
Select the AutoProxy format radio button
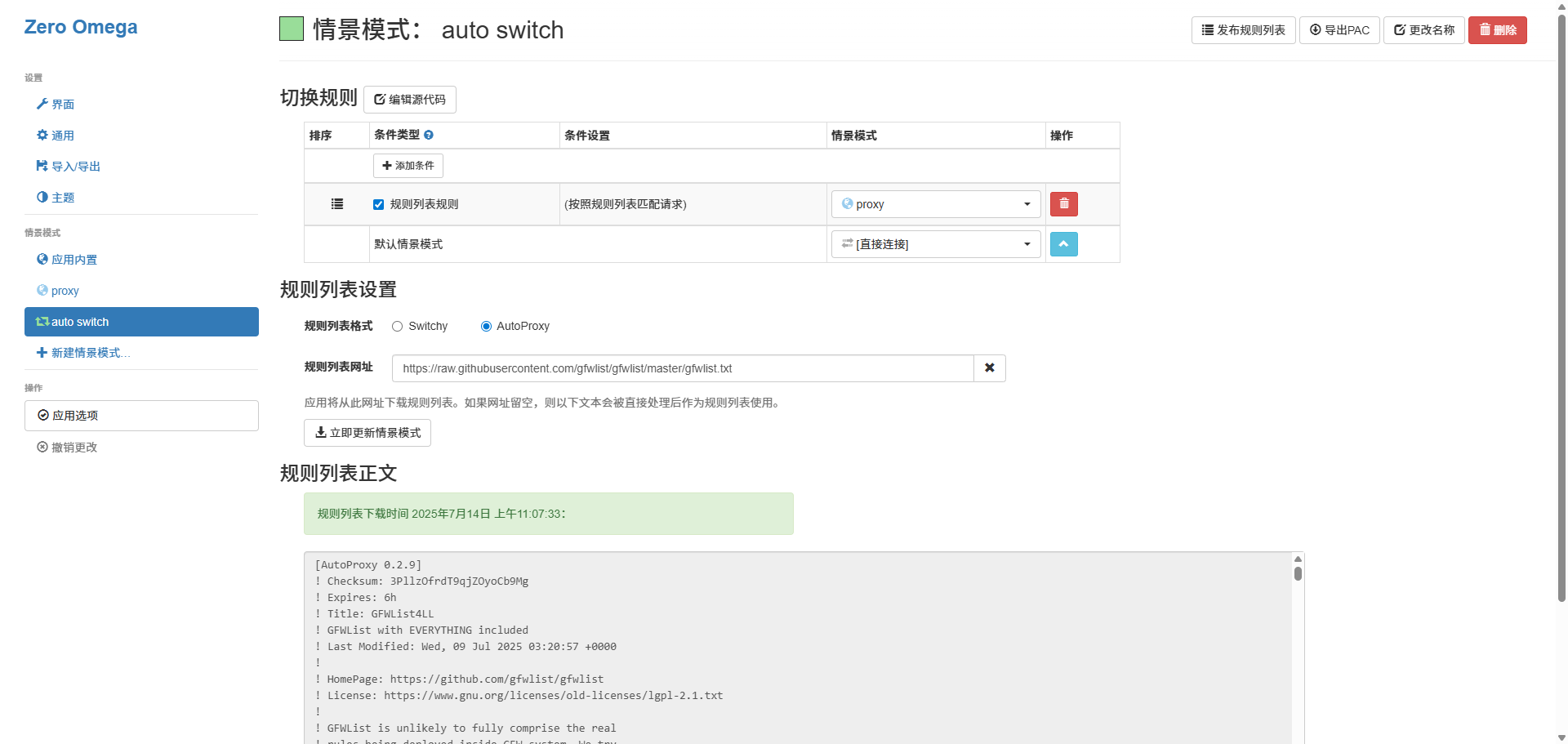pos(486,327)
